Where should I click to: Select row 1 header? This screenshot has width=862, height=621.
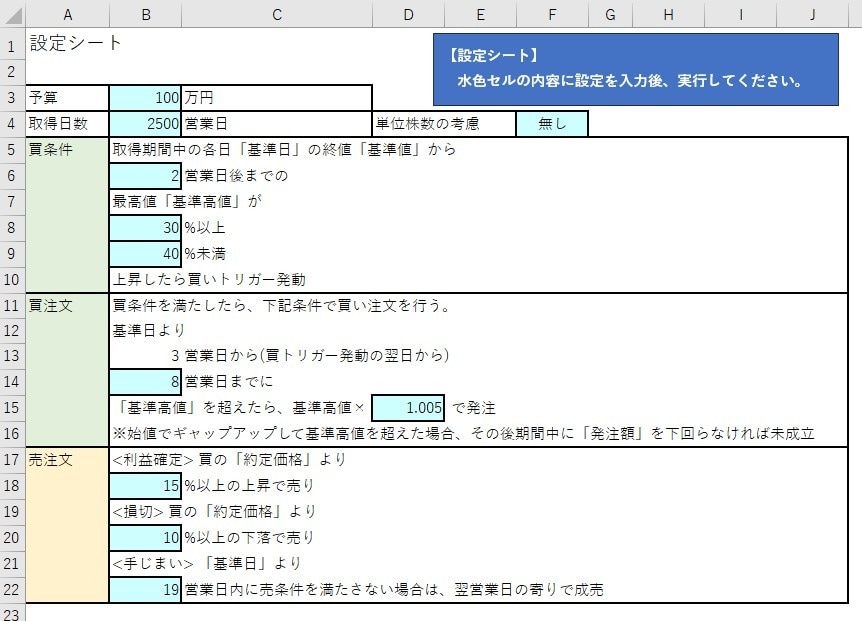click(12, 46)
